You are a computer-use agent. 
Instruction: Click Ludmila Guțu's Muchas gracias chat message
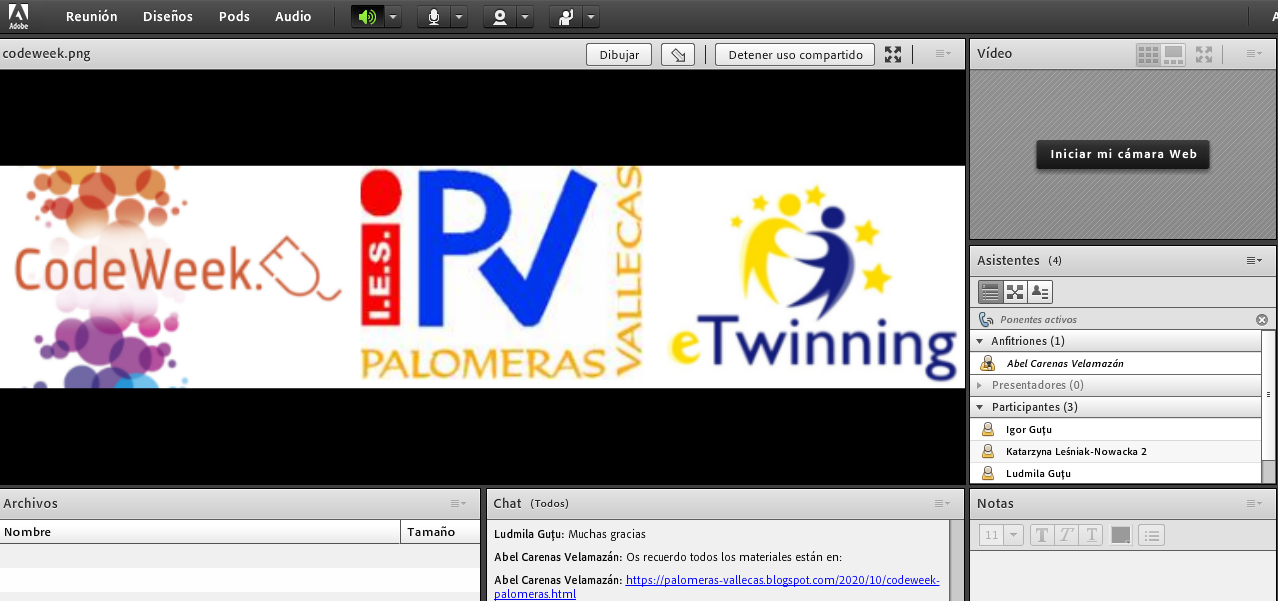coord(570,535)
